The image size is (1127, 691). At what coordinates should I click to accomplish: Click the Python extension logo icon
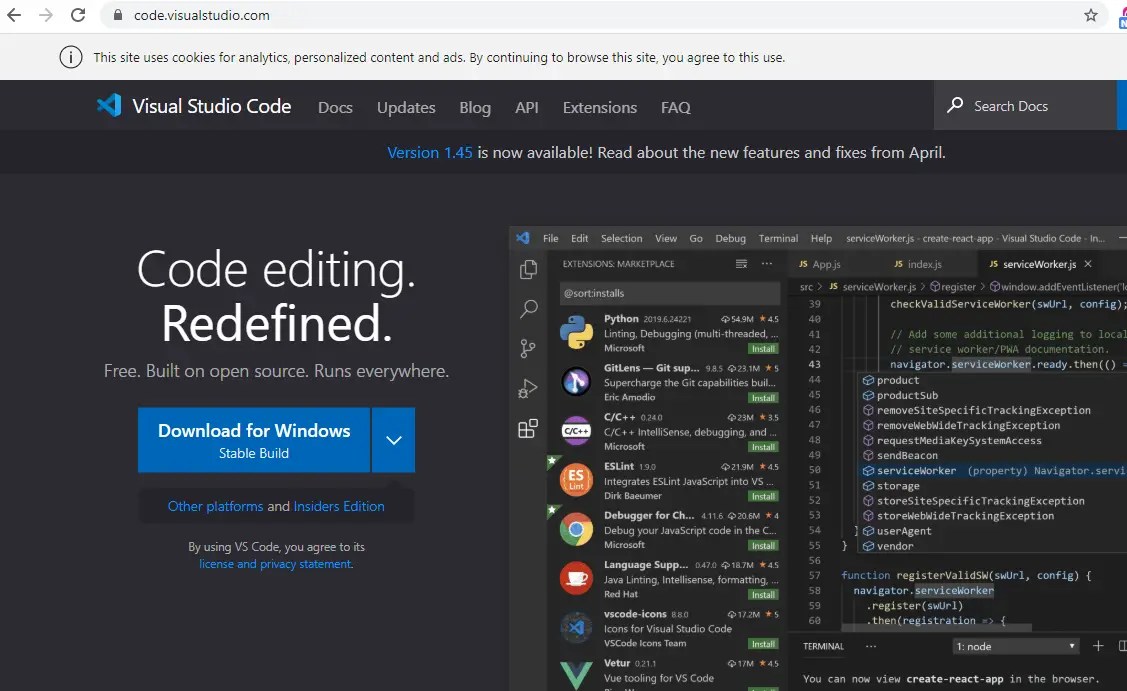[x=576, y=333]
